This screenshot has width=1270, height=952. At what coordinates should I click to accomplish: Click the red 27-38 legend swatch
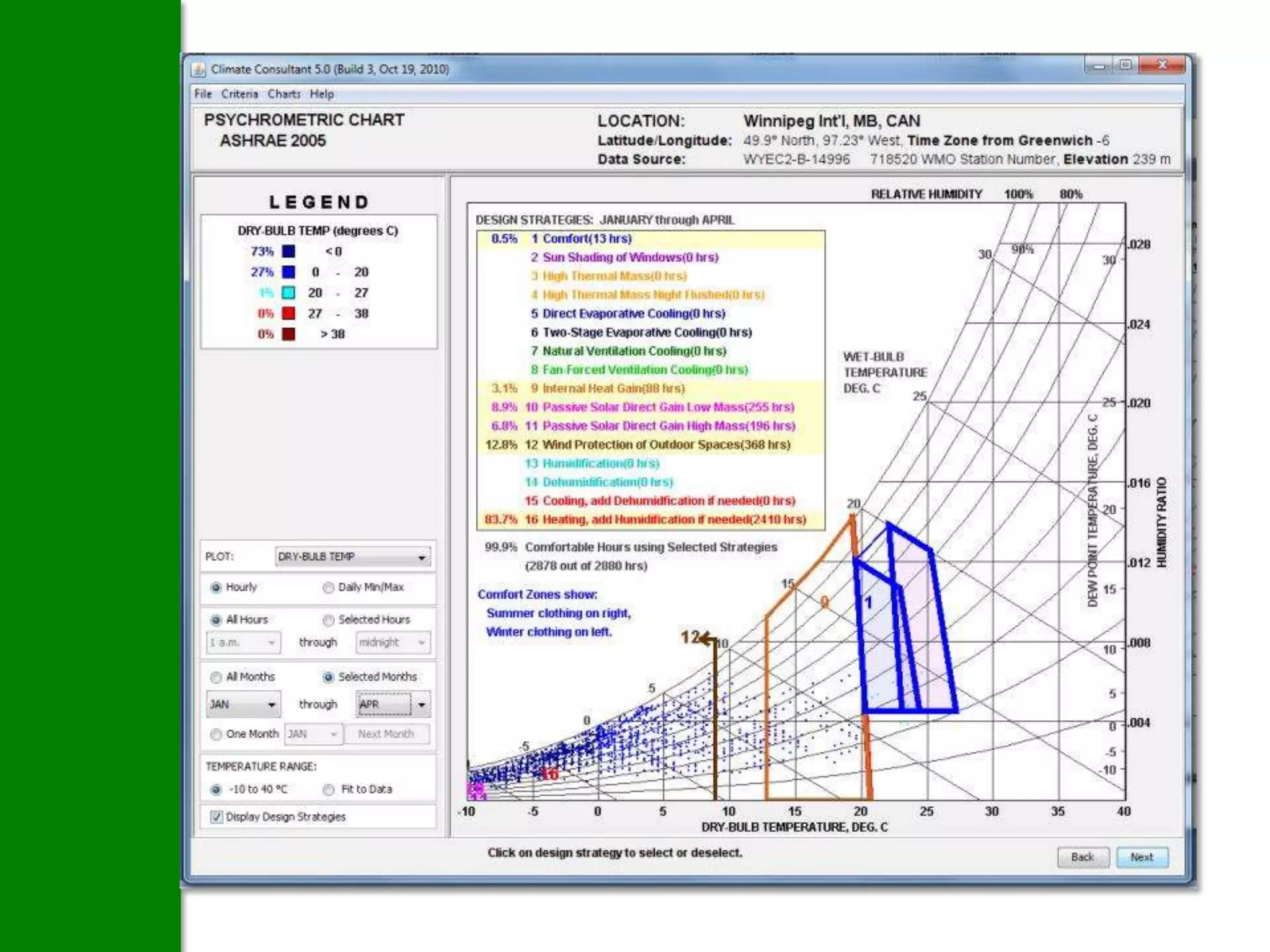288,314
